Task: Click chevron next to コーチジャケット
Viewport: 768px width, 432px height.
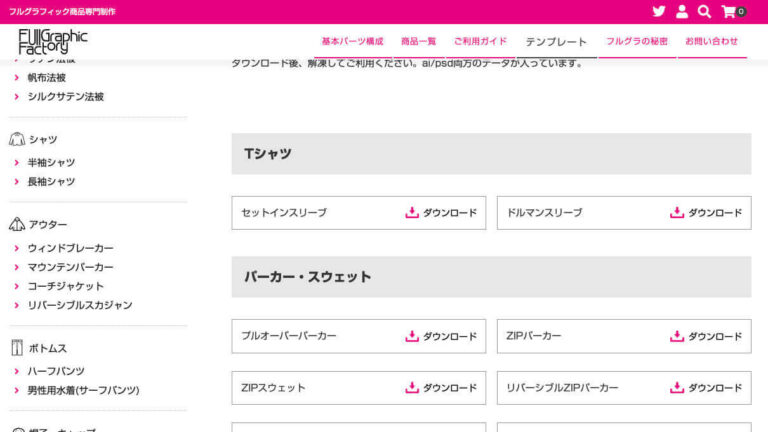Action: pos(17,286)
